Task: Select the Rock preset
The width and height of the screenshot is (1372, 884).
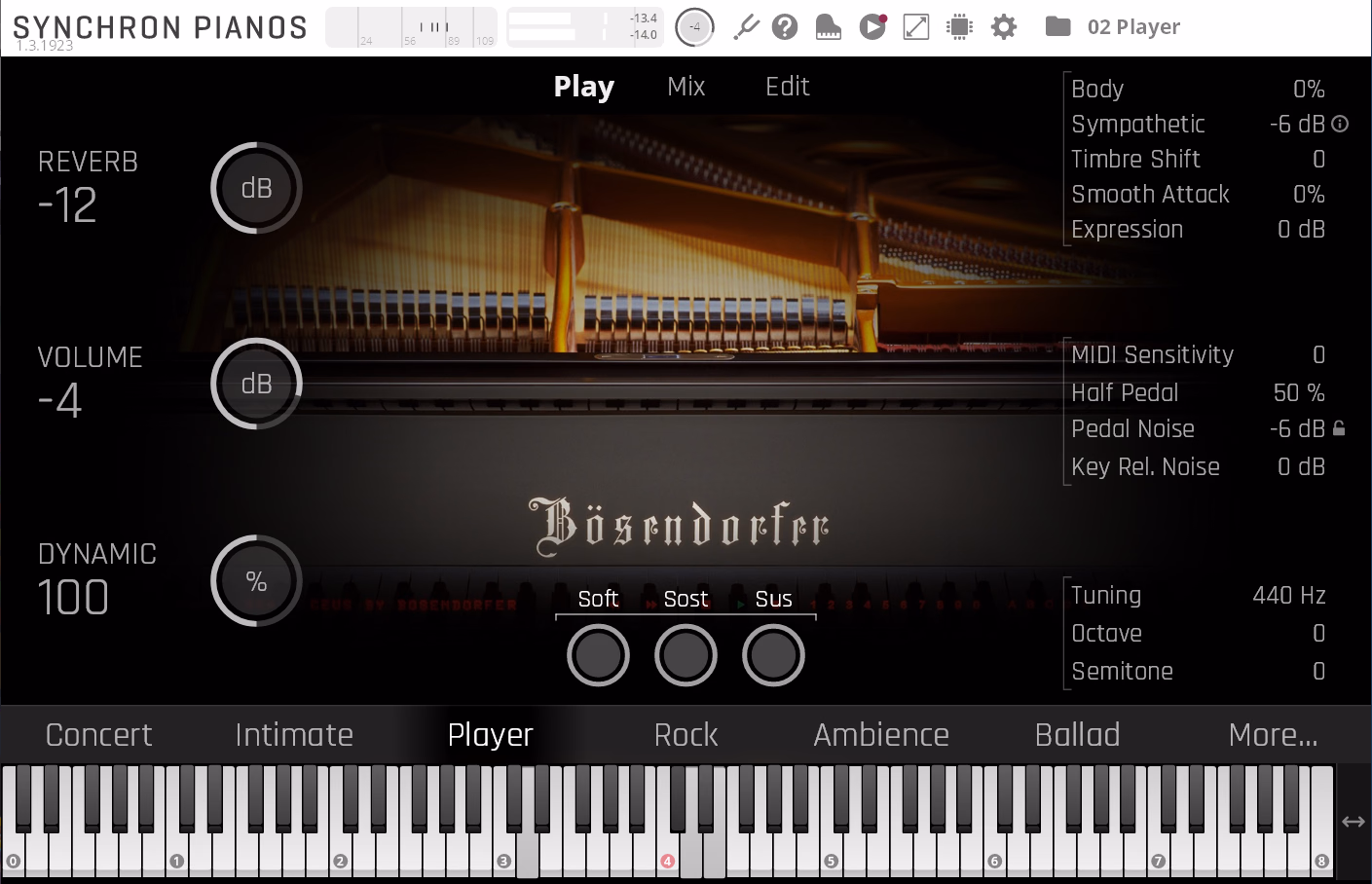Action: (x=686, y=734)
